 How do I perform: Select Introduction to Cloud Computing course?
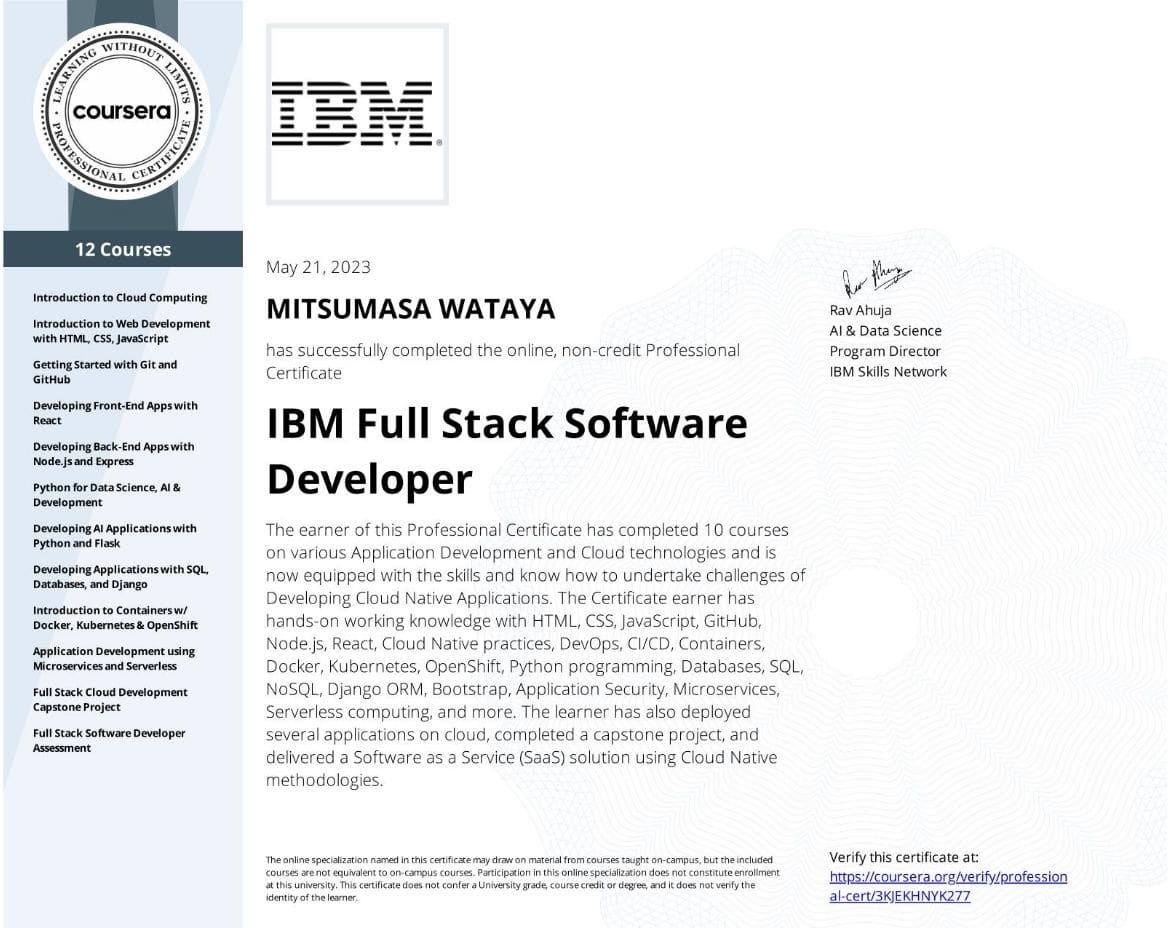pos(120,297)
